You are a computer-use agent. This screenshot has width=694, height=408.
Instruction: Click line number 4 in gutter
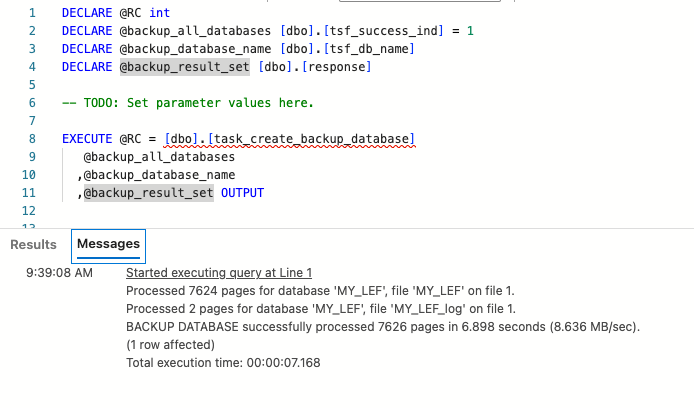pyautogui.click(x=32, y=67)
